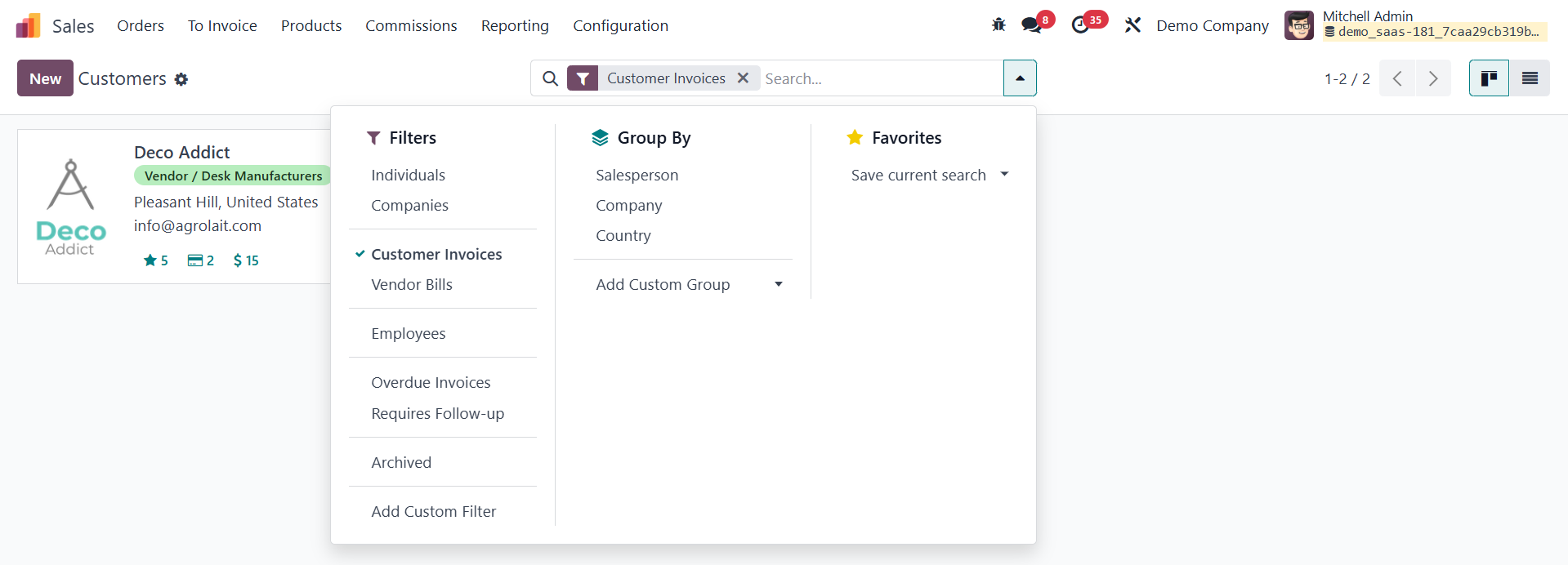Click the Sales app logo icon
This screenshot has width=1568, height=565.
click(x=28, y=25)
